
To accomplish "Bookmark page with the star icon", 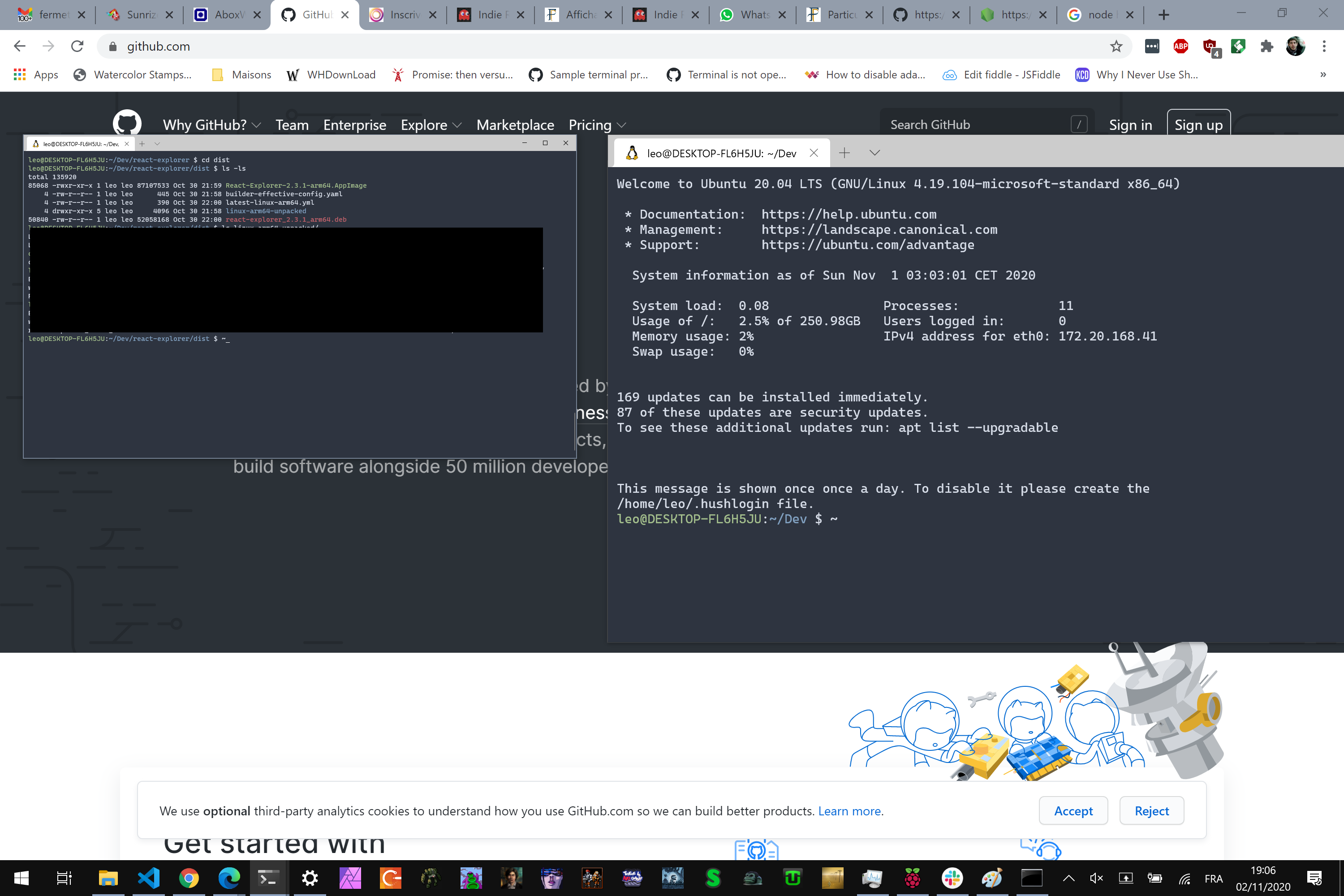I will tap(1116, 46).
